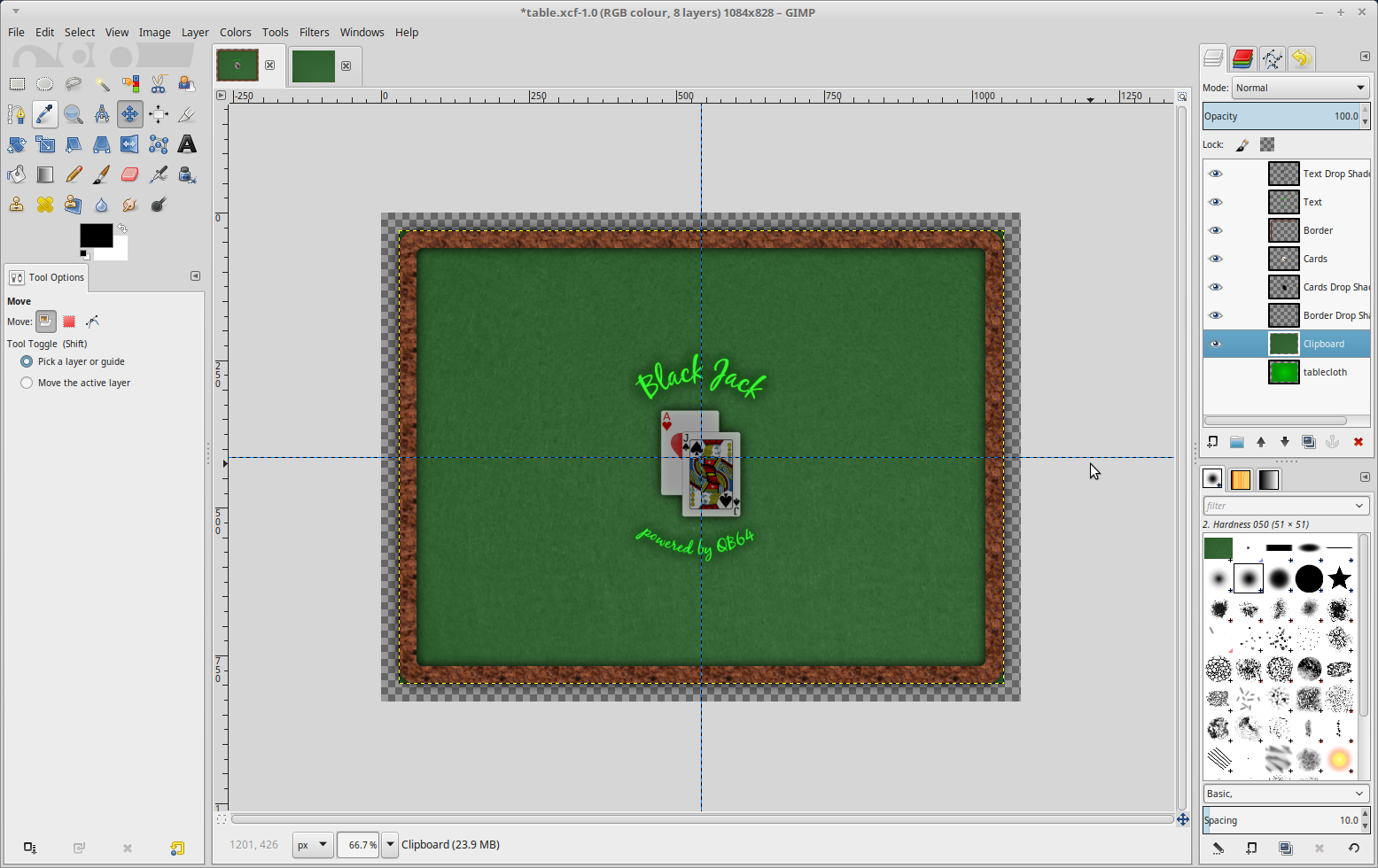Screen dimensions: 1378x868
Task: Select the tablecloth layer
Action: 1324,372
